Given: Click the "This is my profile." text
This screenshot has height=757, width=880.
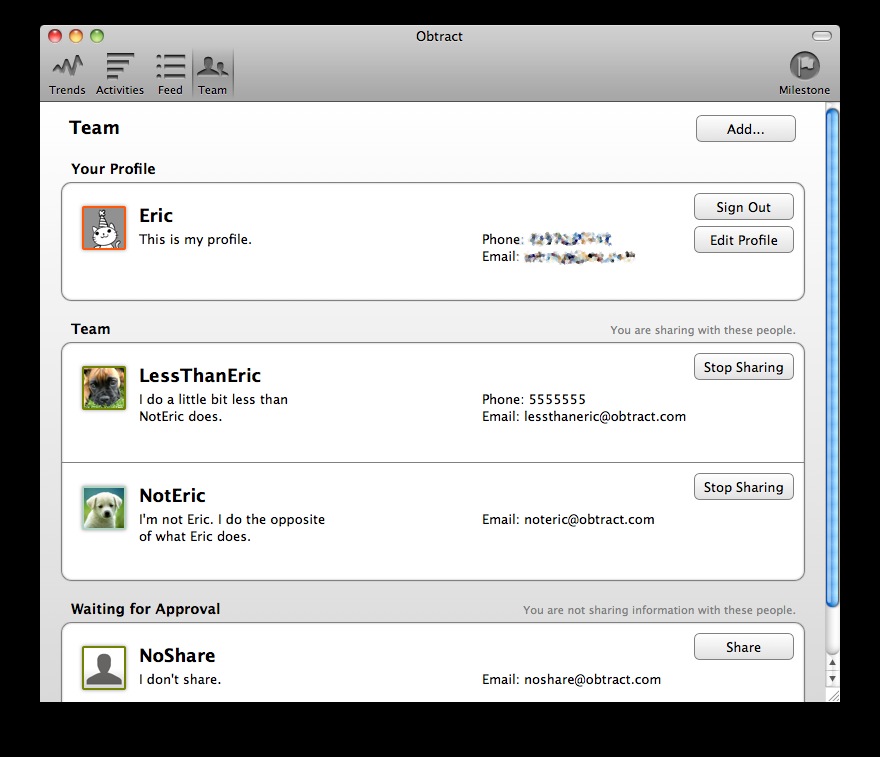Looking at the screenshot, I should point(195,240).
